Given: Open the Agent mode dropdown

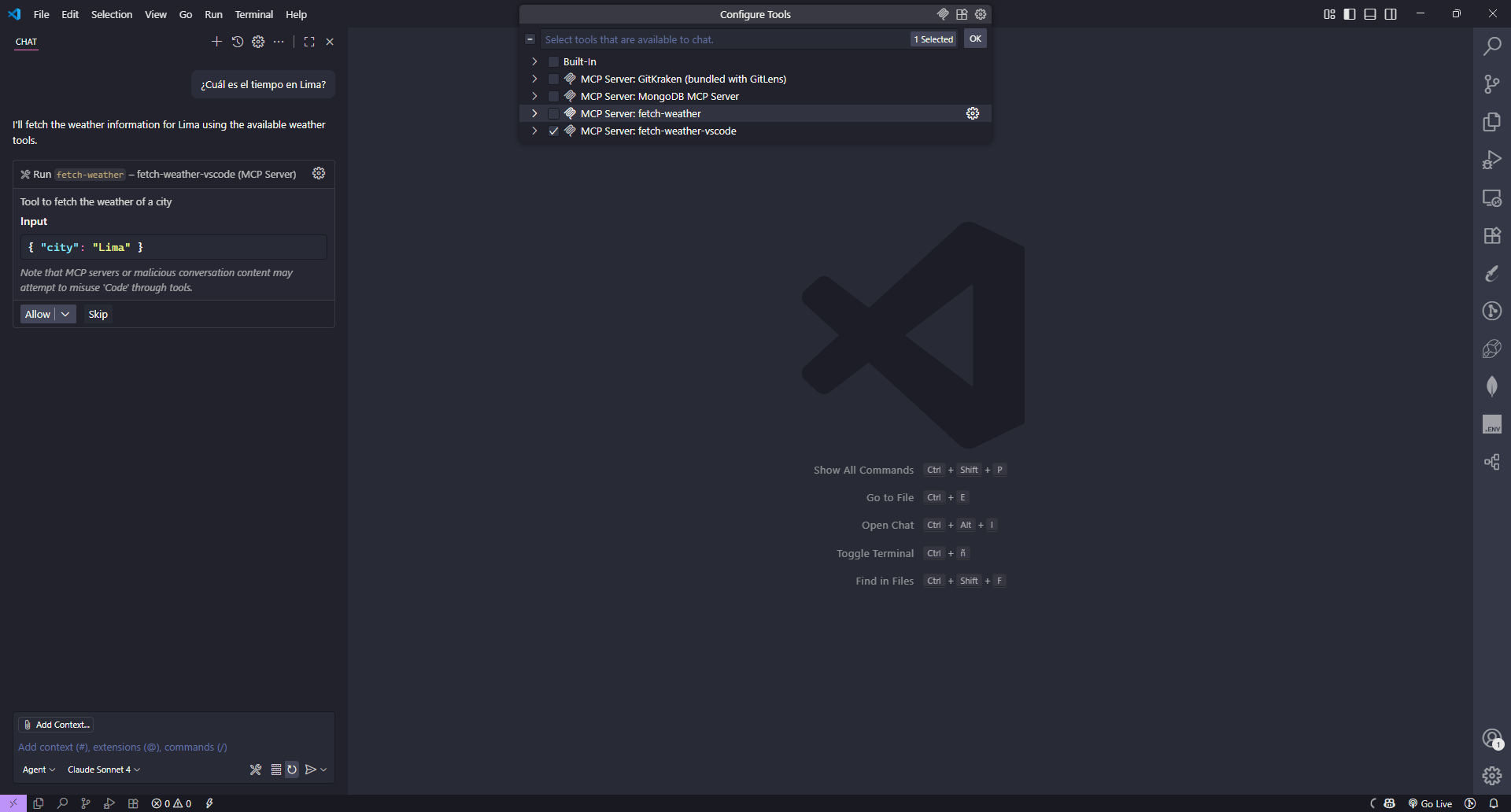Looking at the screenshot, I should (x=39, y=770).
